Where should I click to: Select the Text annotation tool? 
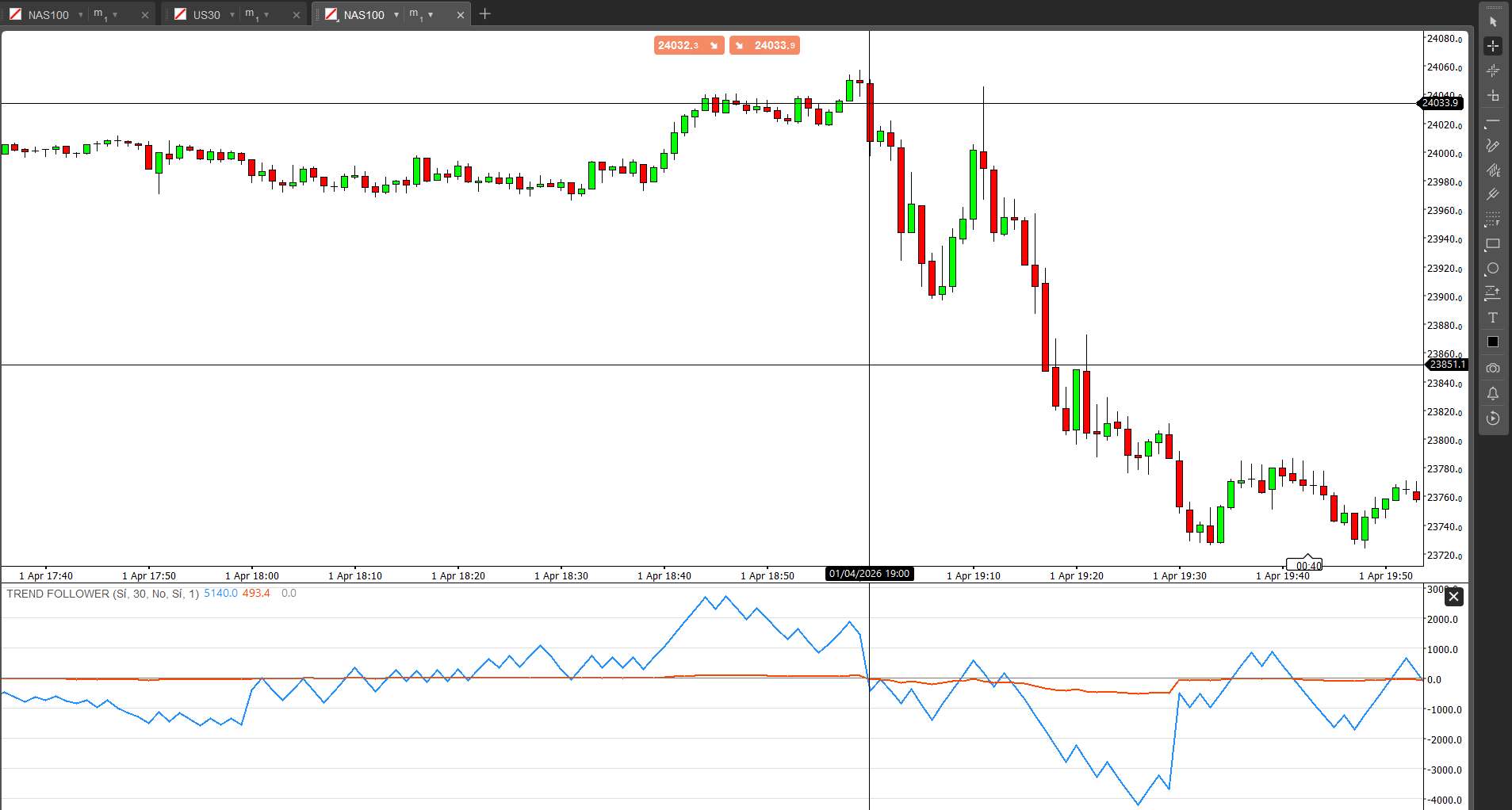point(1493,318)
